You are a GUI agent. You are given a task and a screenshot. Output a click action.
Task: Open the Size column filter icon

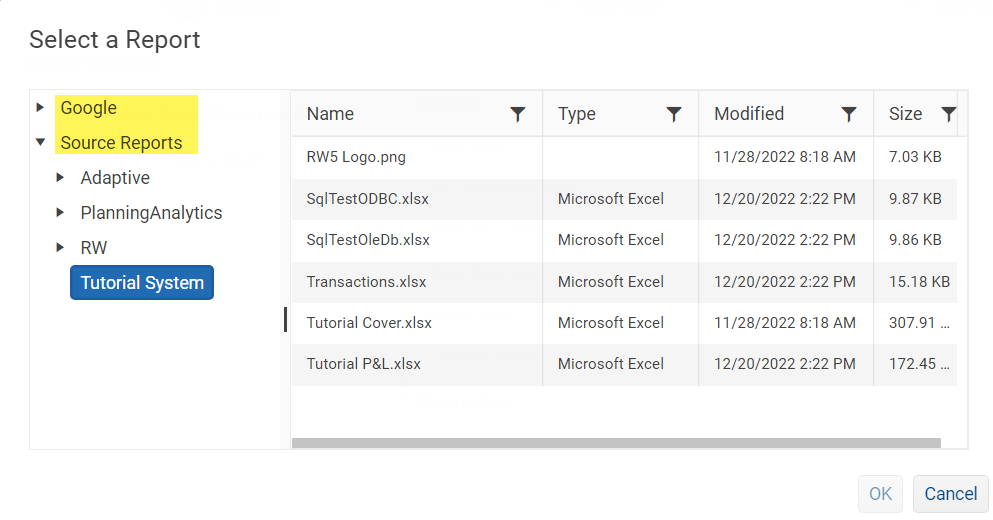point(948,114)
